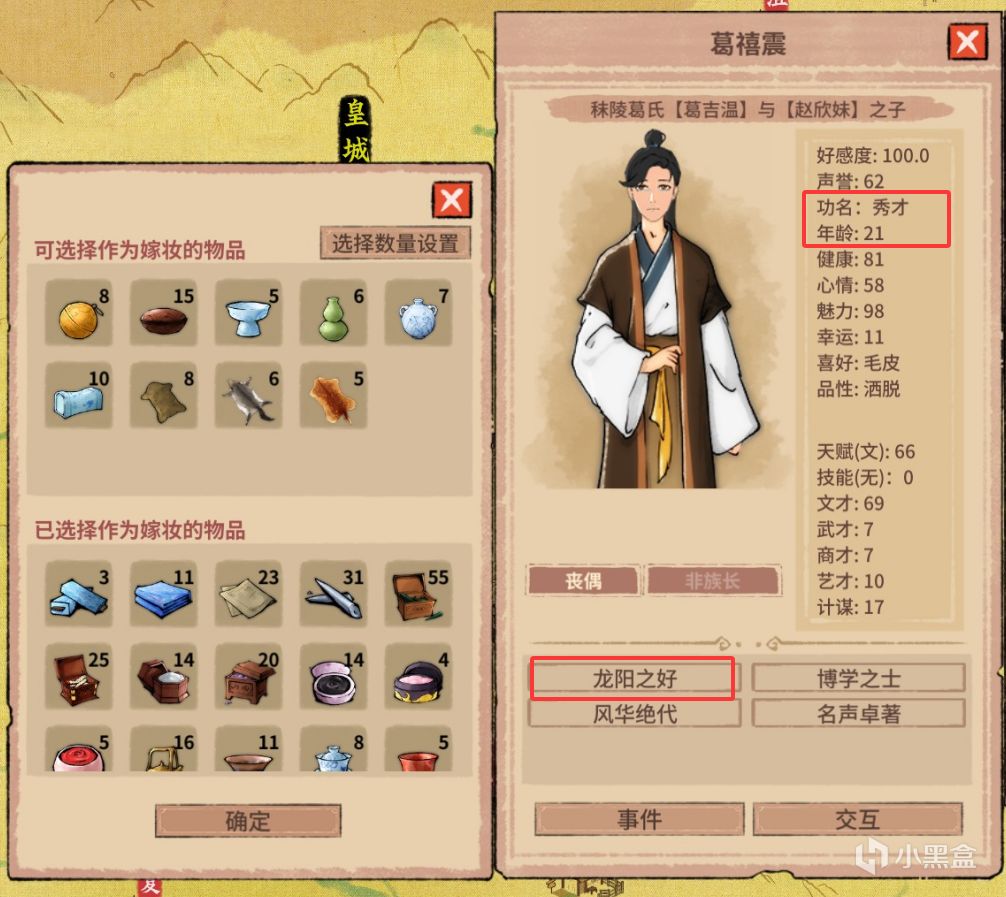Click the 博学之士 trait tag

click(x=858, y=678)
